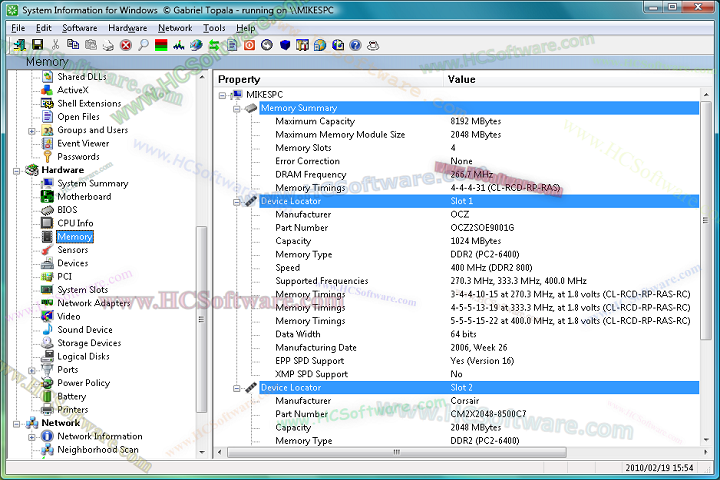Select Shell Extensions tree item
720x480 pixels.
coord(89,103)
